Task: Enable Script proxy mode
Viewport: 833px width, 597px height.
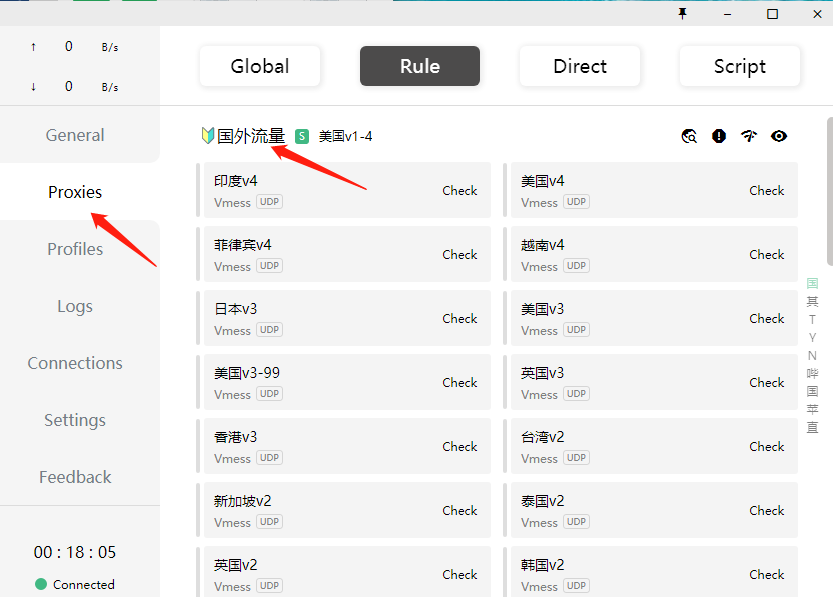Action: pos(740,66)
